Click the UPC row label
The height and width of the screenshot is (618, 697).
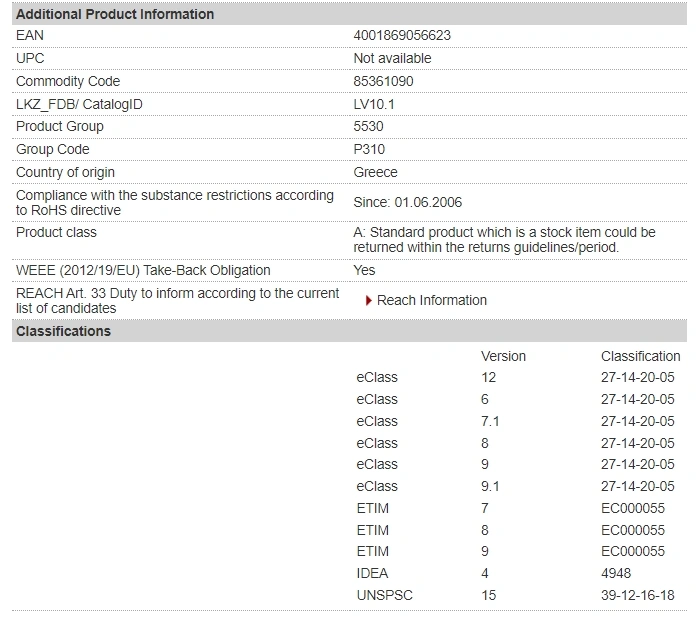point(30,58)
